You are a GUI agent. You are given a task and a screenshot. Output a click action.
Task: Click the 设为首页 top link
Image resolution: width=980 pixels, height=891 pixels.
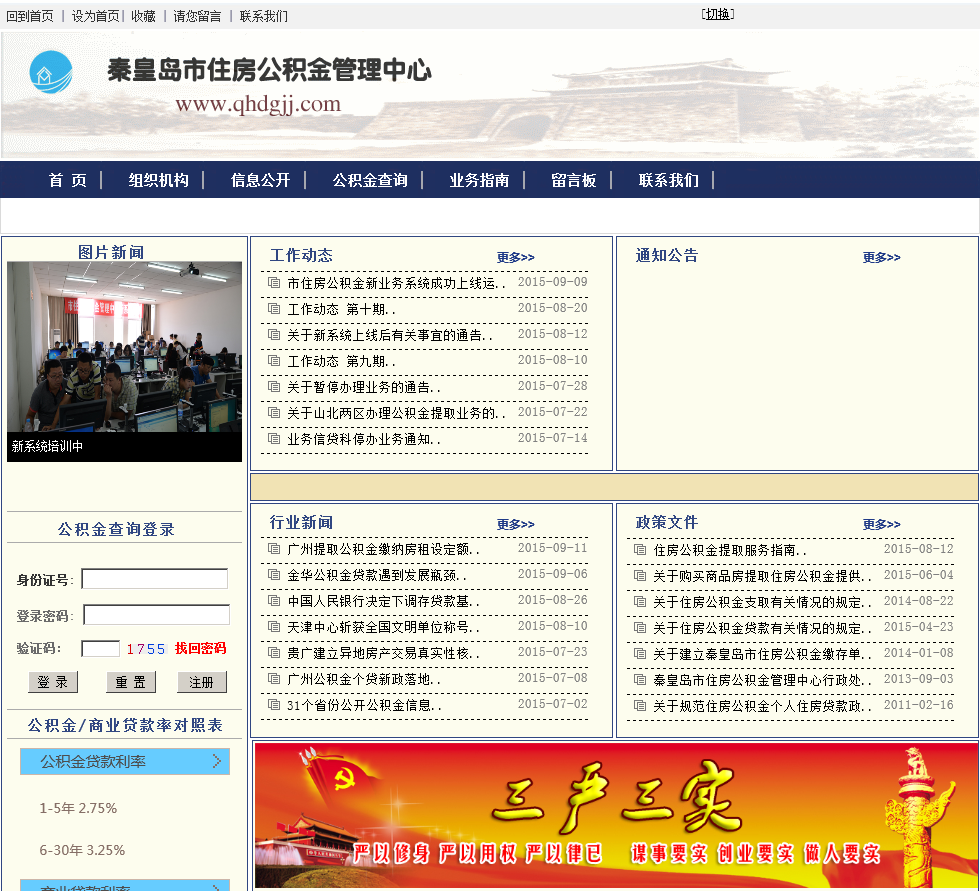96,16
